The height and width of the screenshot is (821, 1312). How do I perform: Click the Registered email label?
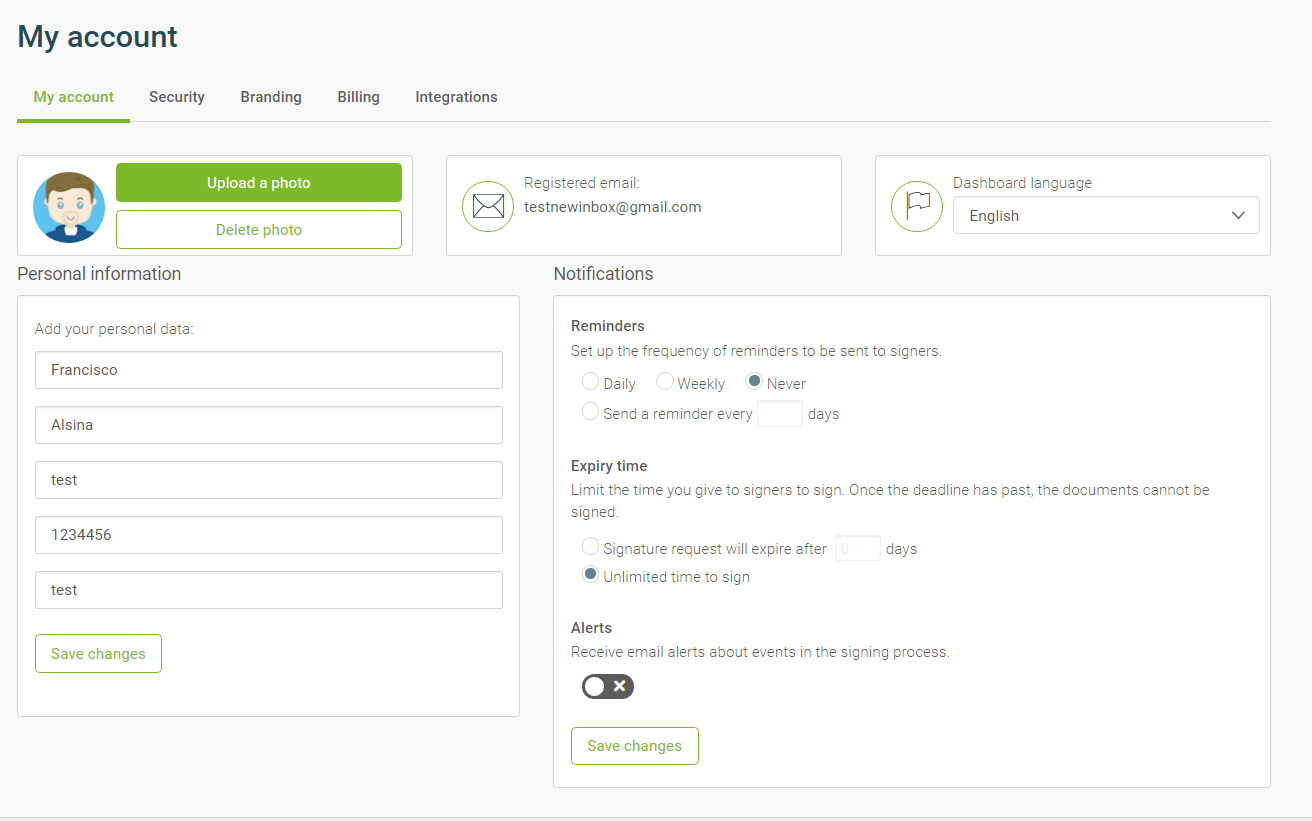(582, 183)
